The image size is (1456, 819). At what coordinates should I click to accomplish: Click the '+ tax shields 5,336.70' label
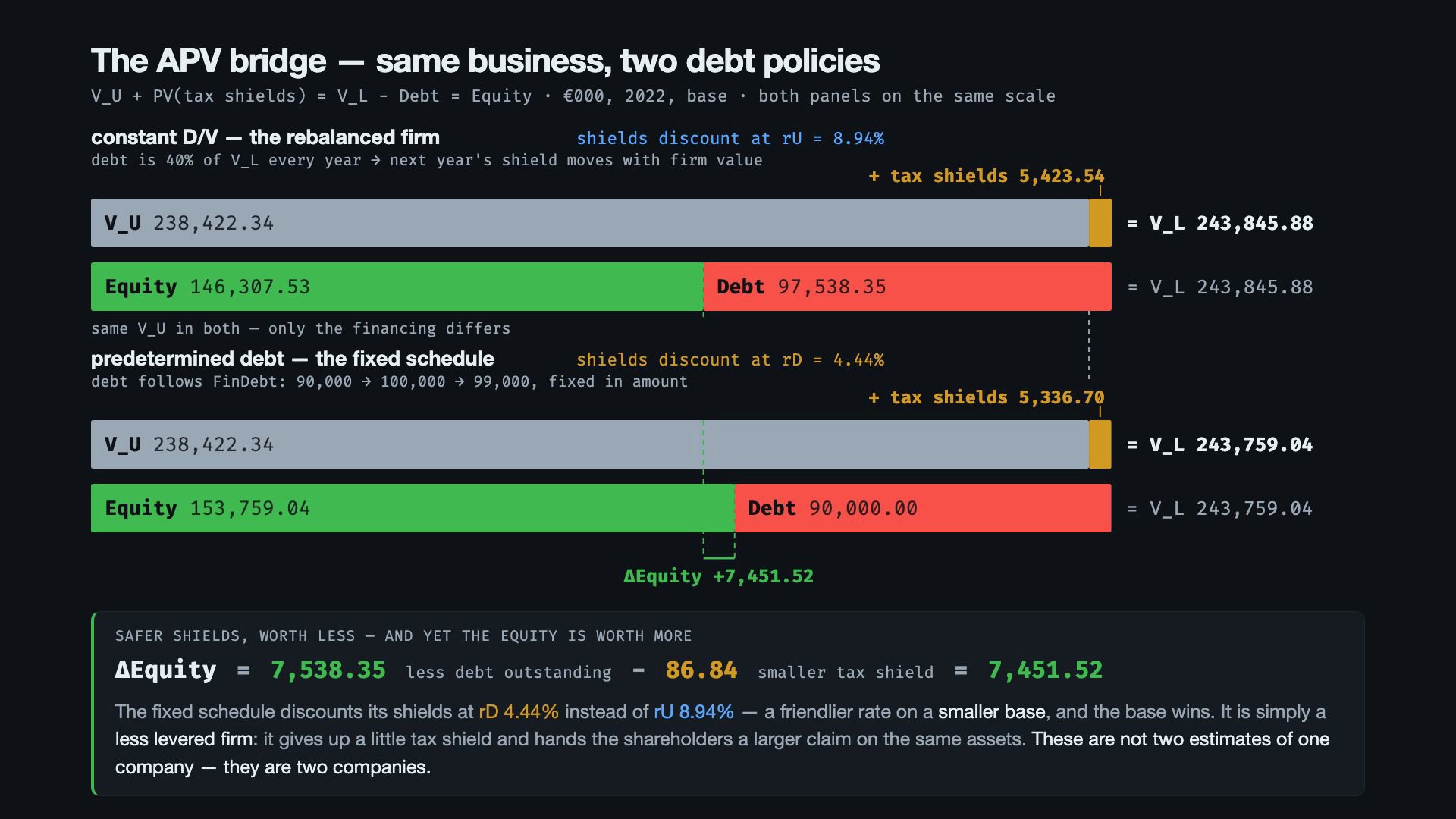[x=987, y=397]
